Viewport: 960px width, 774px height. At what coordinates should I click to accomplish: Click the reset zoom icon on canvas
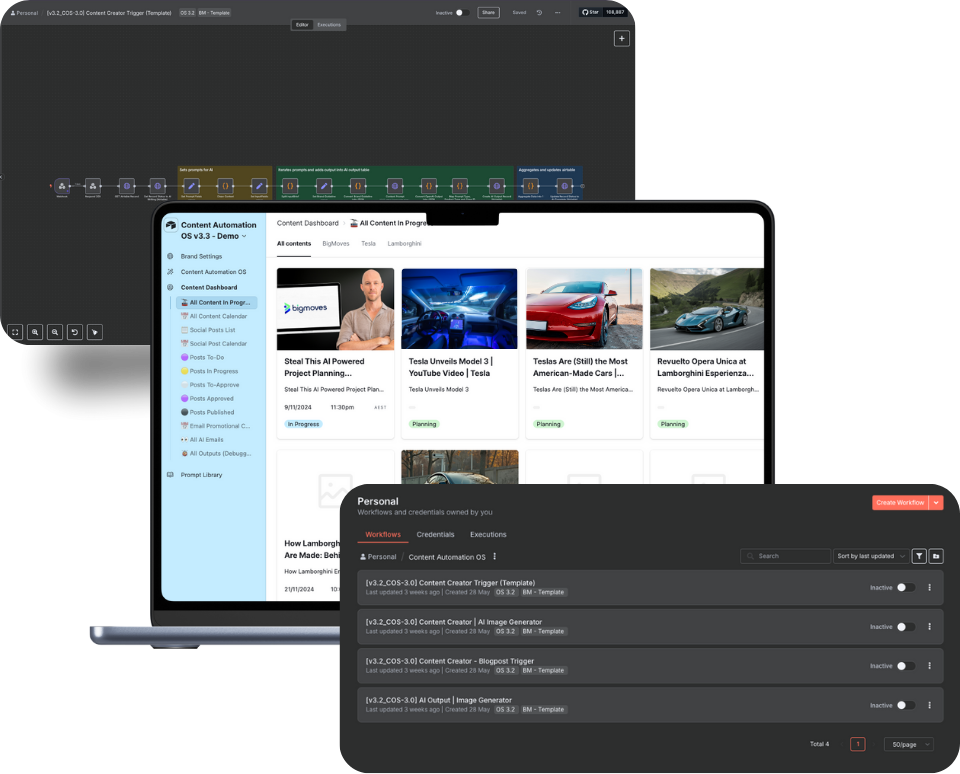75,332
